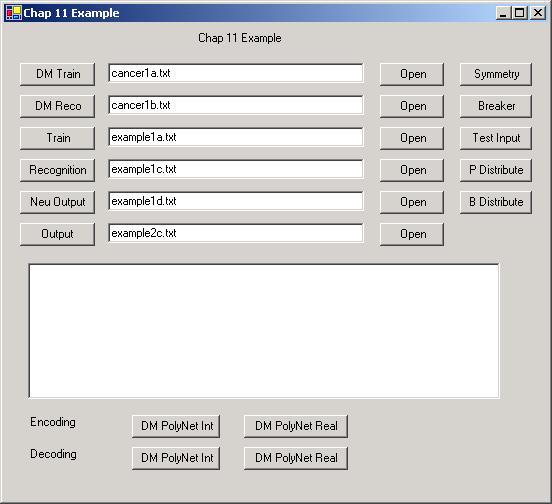The width and height of the screenshot is (552, 504).
Task: Click the P Distribute button
Action: click(x=496, y=170)
